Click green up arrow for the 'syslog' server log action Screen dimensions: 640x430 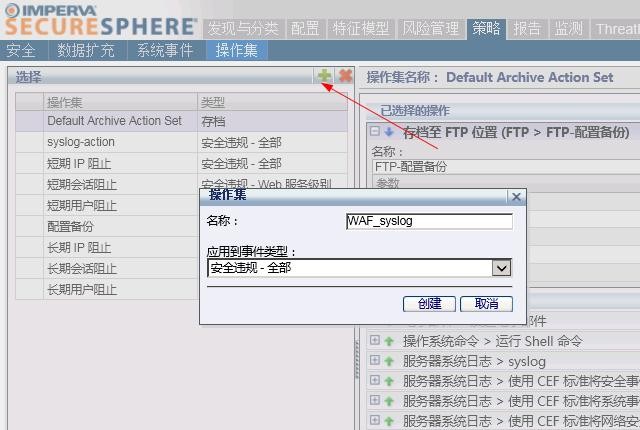click(389, 361)
